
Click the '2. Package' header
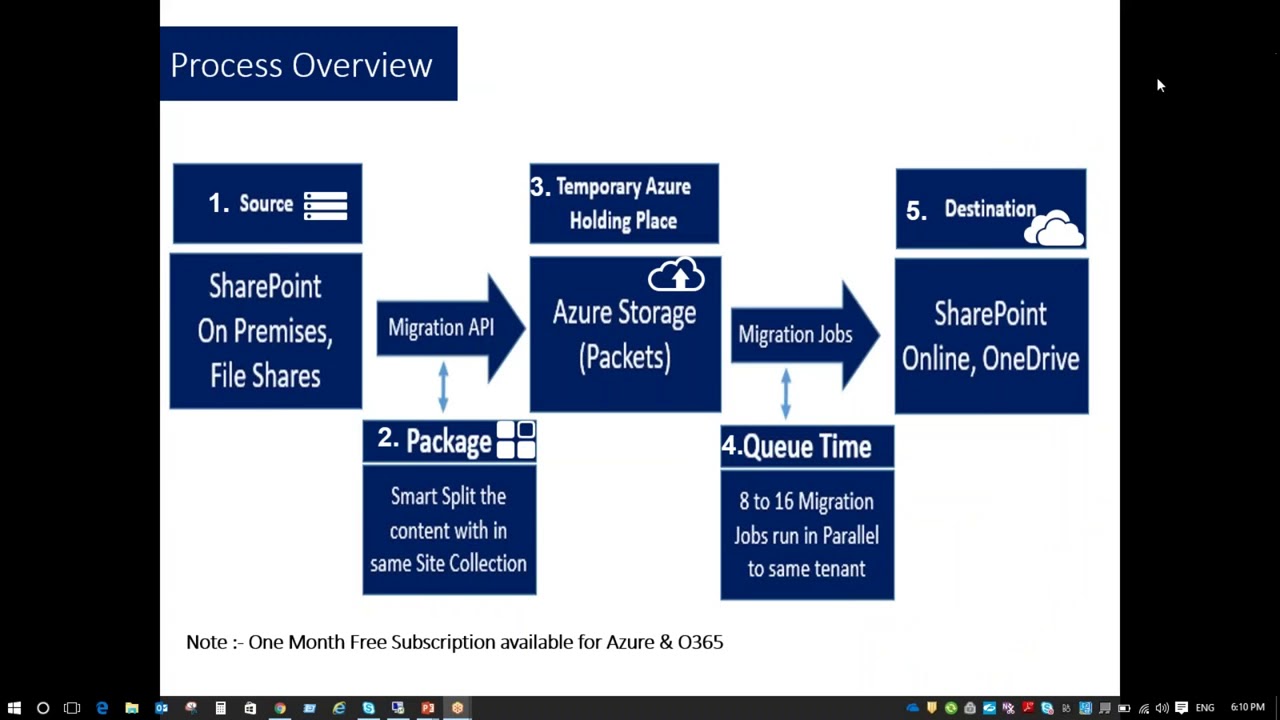pyautogui.click(x=449, y=441)
